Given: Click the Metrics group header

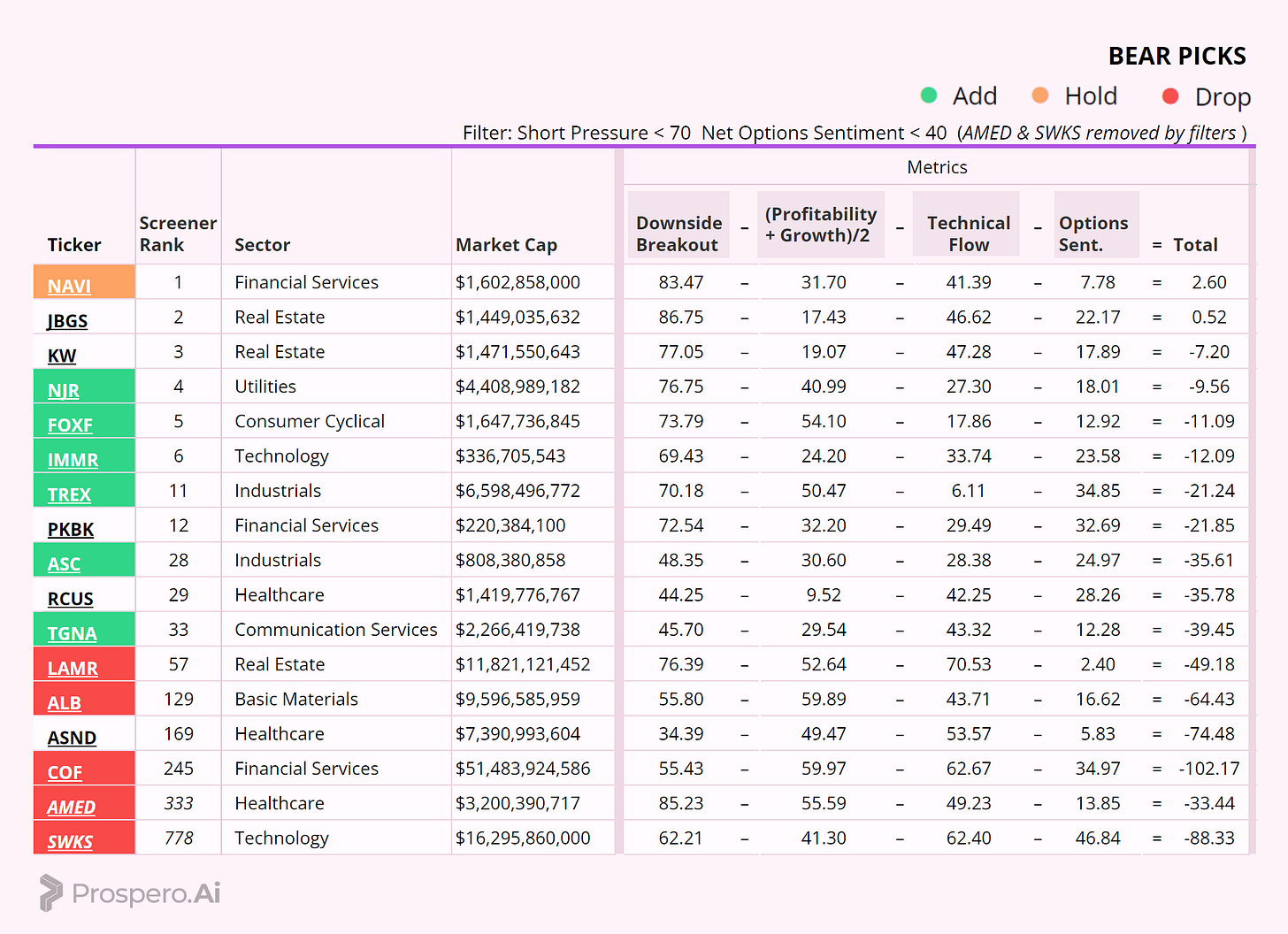Looking at the screenshot, I should (937, 167).
